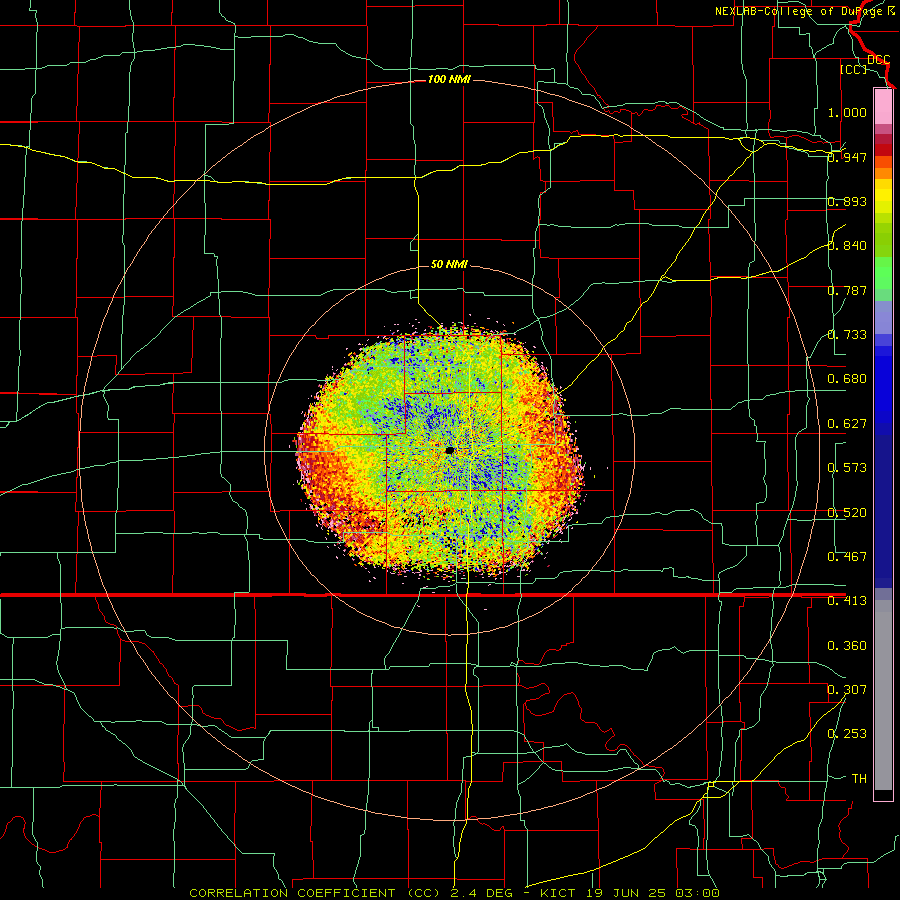Click the black radar site dot at center
Viewport: 900px width, 900px height.
coord(449,451)
